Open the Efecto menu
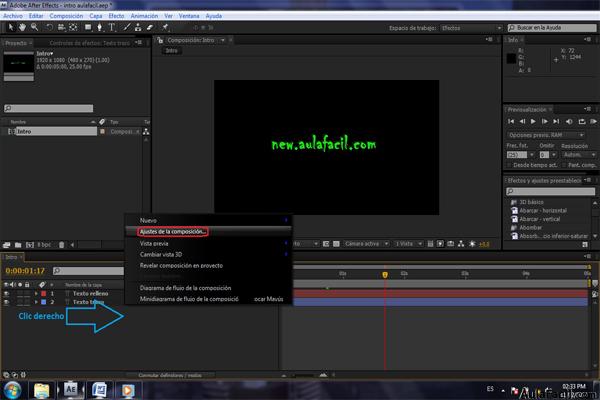The image size is (600, 400). (116, 16)
